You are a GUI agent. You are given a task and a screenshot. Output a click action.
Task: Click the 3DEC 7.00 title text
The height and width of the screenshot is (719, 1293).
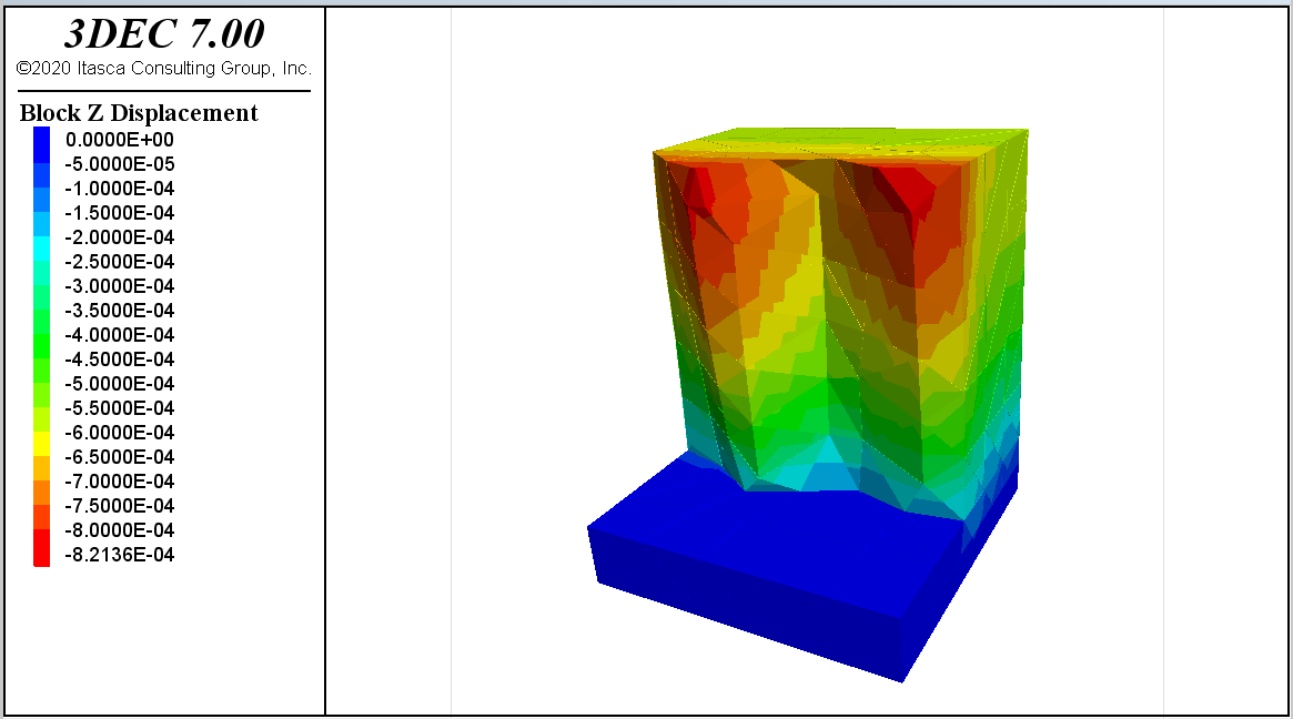click(x=164, y=34)
